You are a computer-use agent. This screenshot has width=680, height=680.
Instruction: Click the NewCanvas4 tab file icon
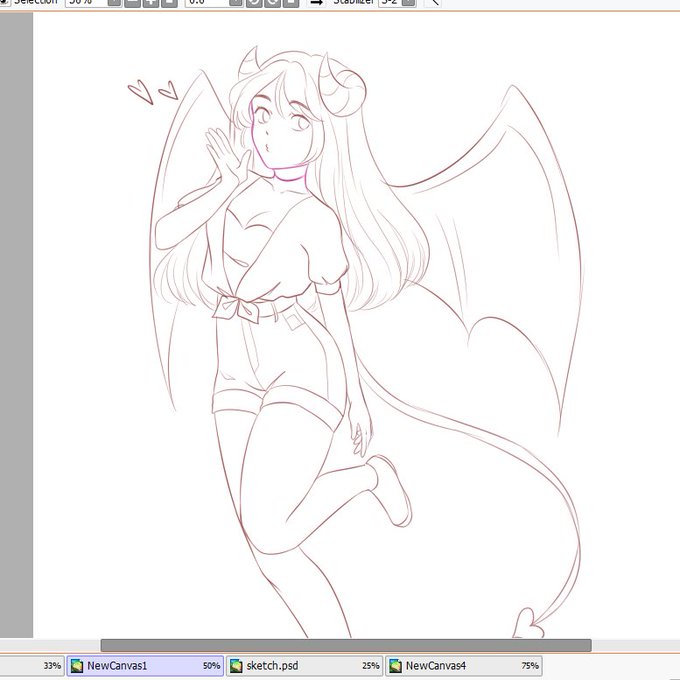(x=395, y=666)
